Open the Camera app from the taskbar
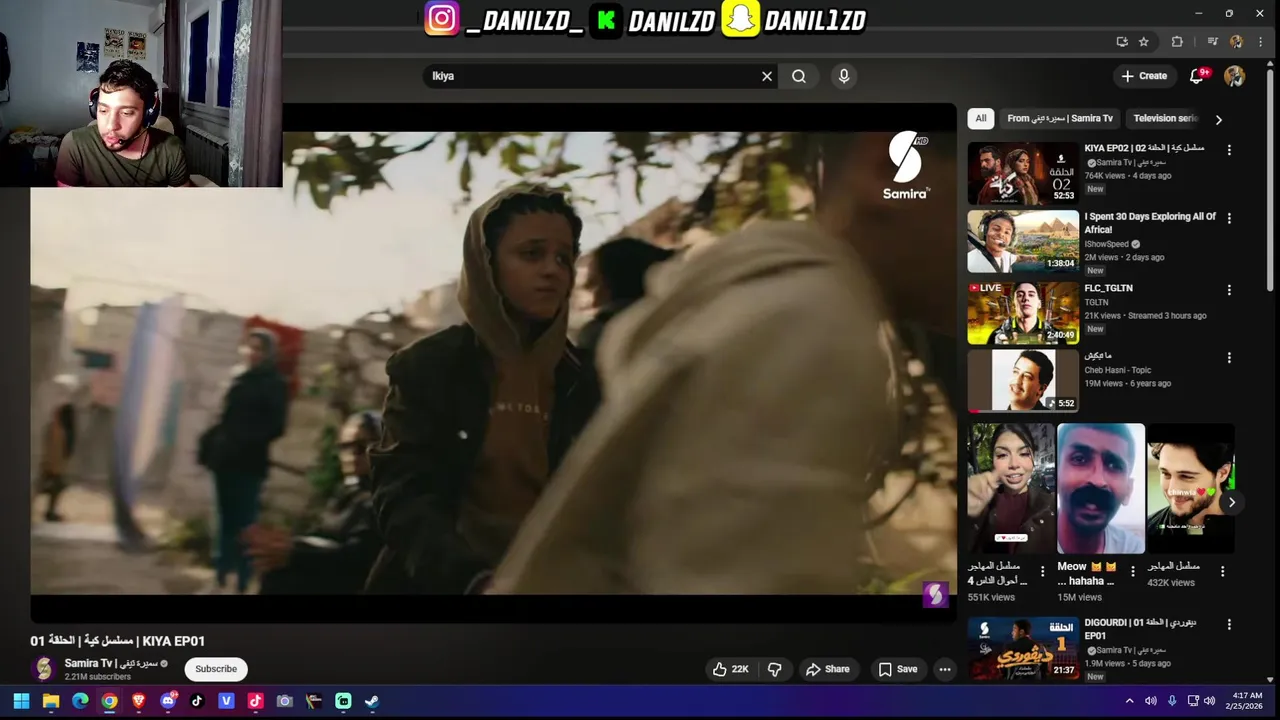The width and height of the screenshot is (1280, 720). (x=284, y=701)
